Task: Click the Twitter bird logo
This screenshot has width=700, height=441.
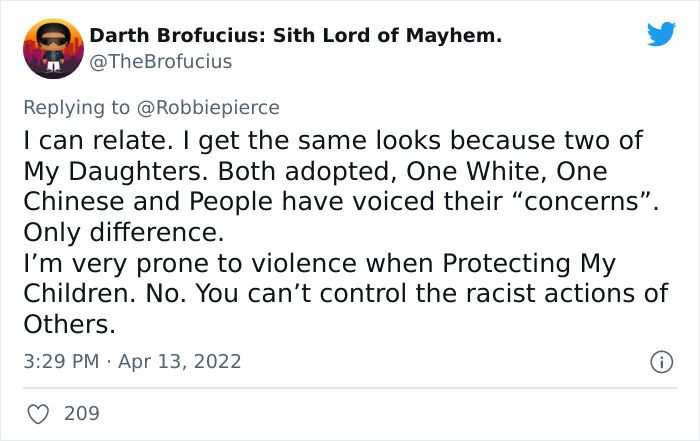Action: point(661,34)
